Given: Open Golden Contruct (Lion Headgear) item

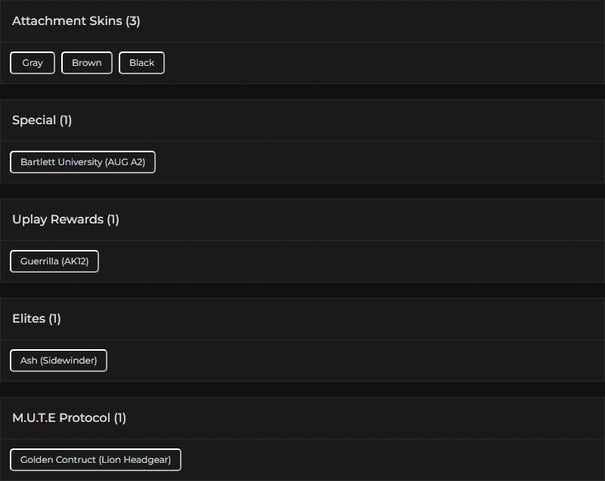Looking at the screenshot, I should tap(96, 460).
